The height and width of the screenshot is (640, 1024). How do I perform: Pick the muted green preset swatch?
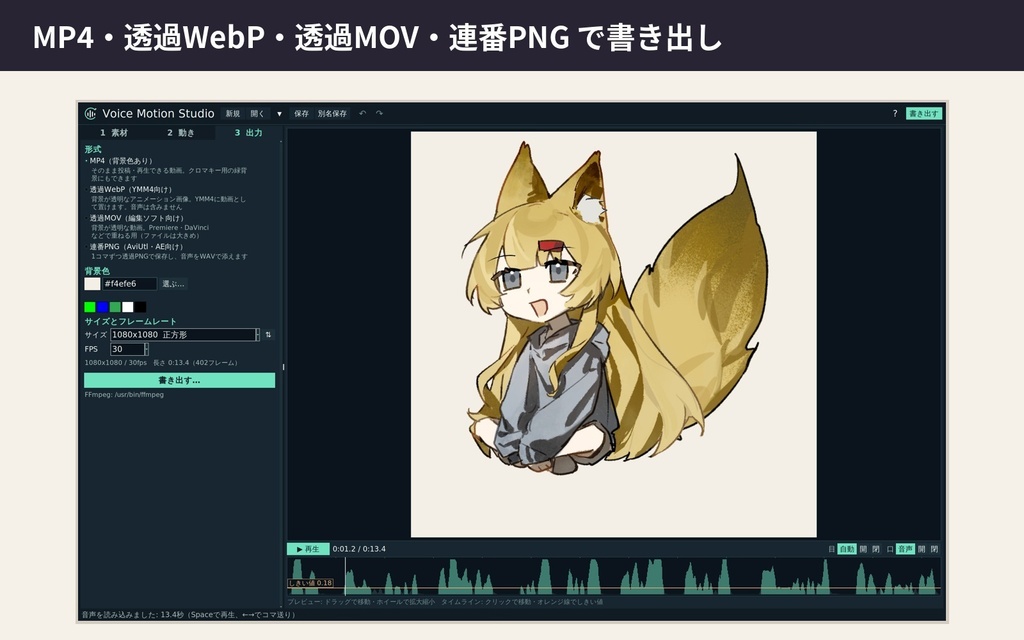point(115,307)
